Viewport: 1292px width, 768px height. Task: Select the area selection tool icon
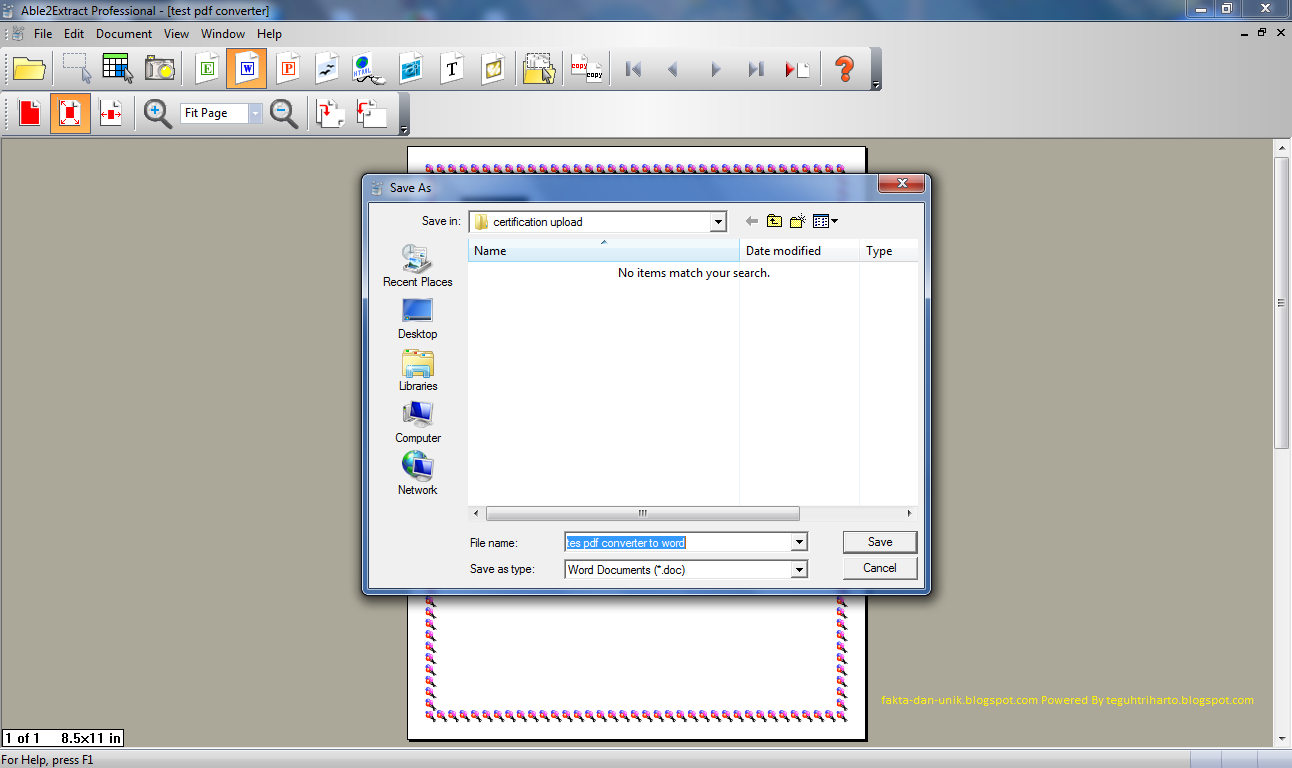[76, 69]
